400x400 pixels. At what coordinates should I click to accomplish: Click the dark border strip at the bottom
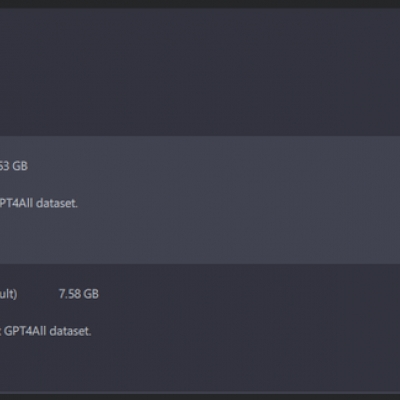[x=200, y=397]
